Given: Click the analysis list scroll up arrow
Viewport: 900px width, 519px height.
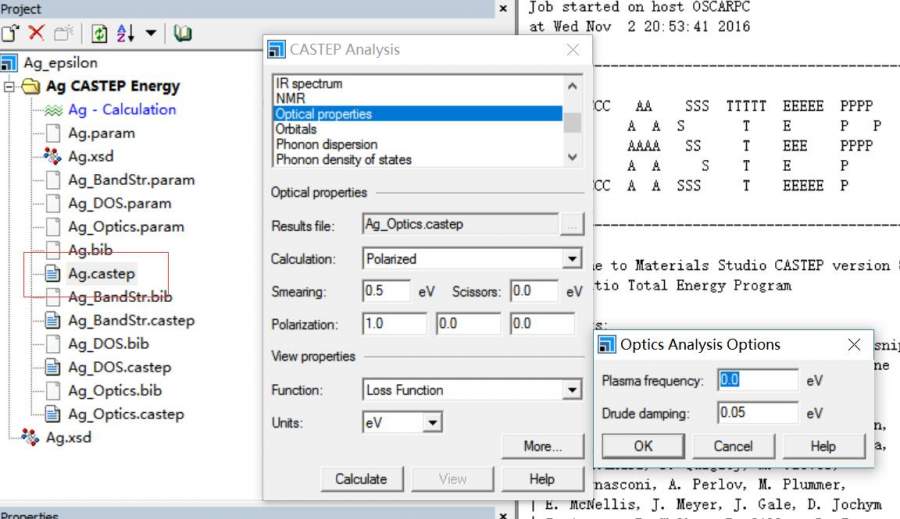Looking at the screenshot, I should pos(572,86).
